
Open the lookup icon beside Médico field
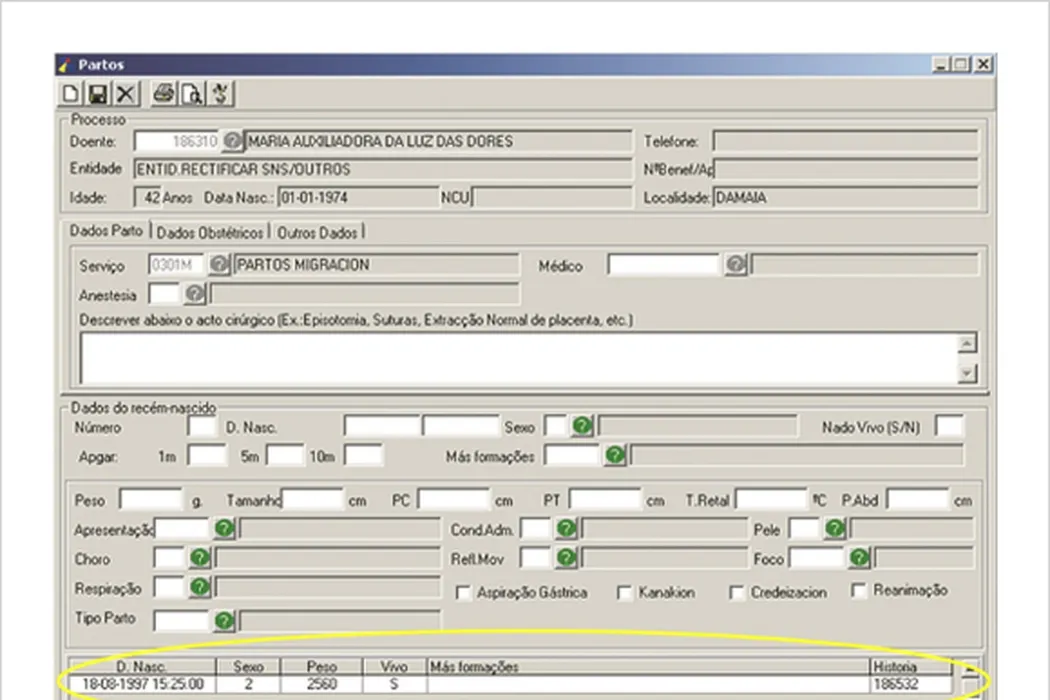coord(736,265)
